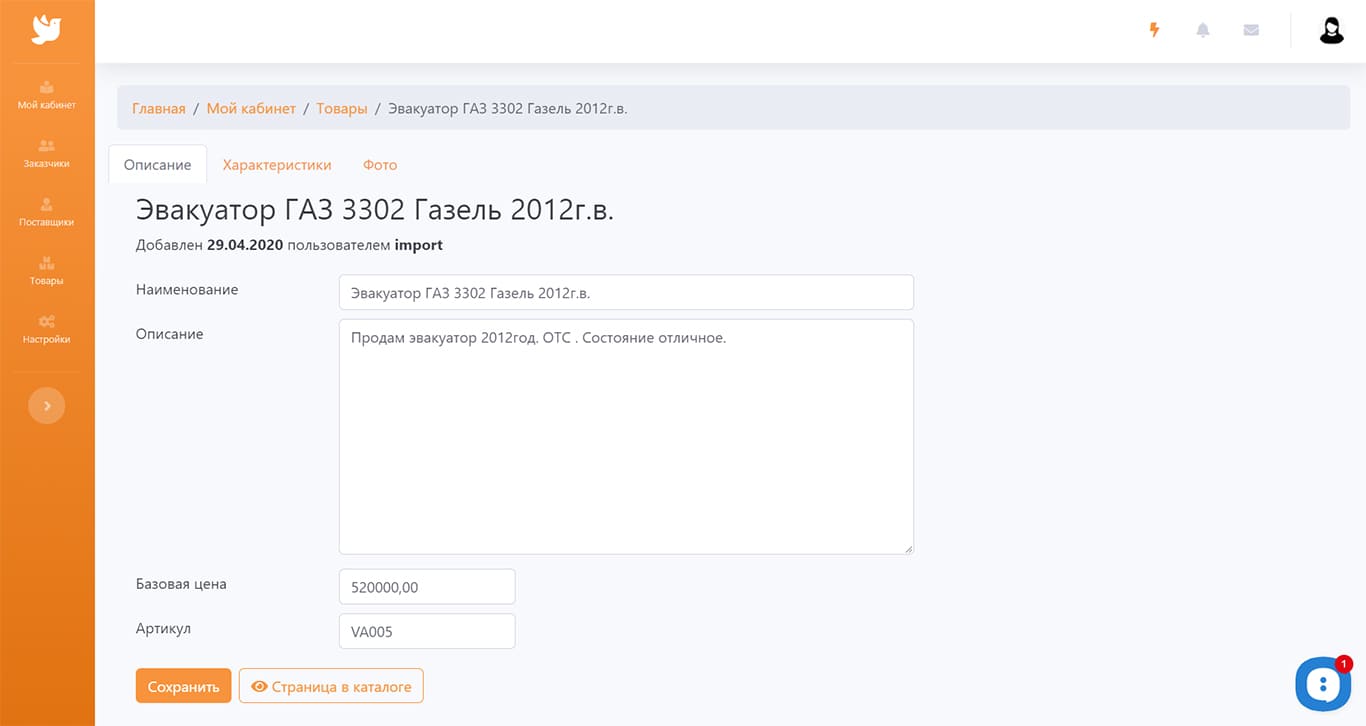Image resolution: width=1366 pixels, height=726 pixels.
Task: Open messages envelope icon
Action: tap(1251, 30)
